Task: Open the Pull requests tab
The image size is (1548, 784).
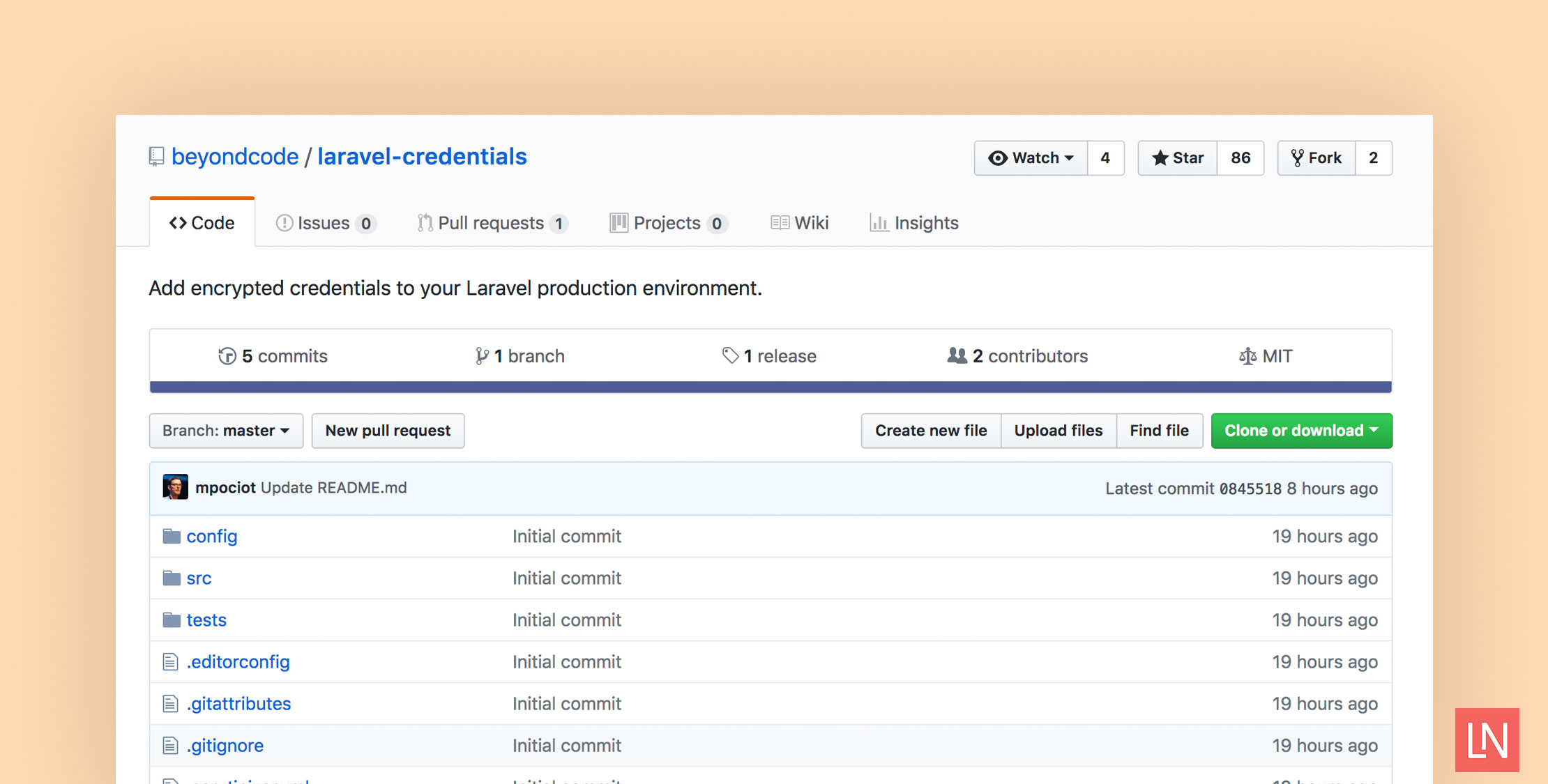Action: point(493,223)
